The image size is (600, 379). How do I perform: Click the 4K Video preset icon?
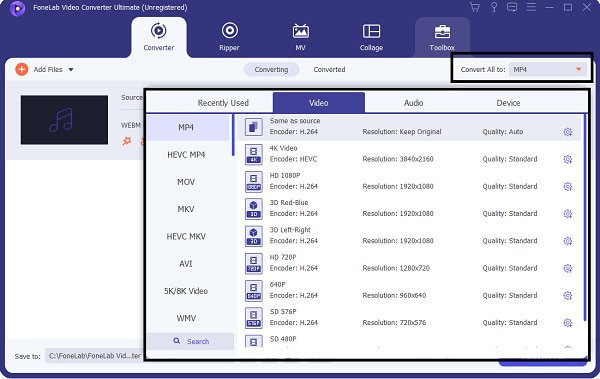[253, 154]
